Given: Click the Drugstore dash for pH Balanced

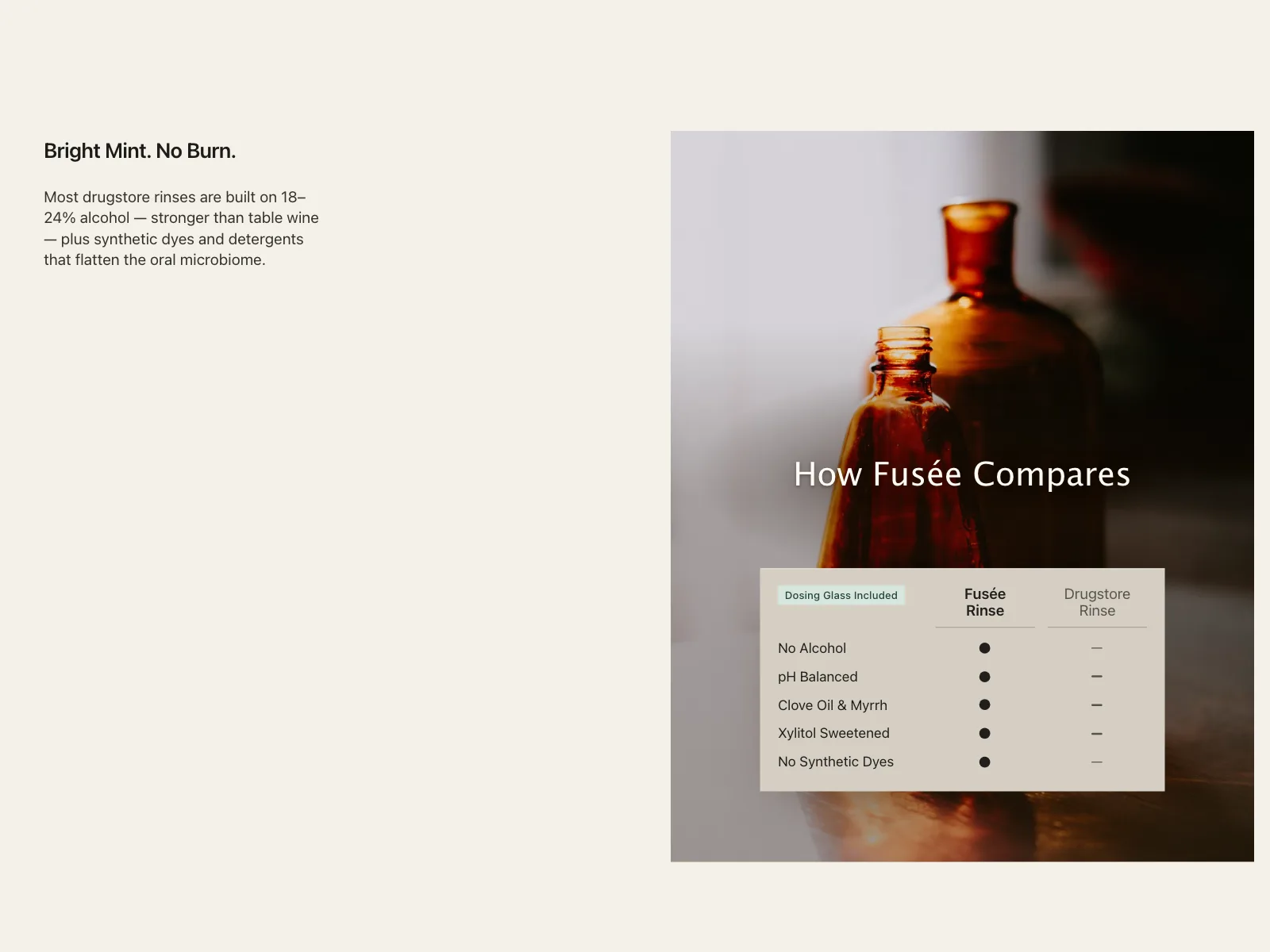Looking at the screenshot, I should pyautogui.click(x=1097, y=677).
